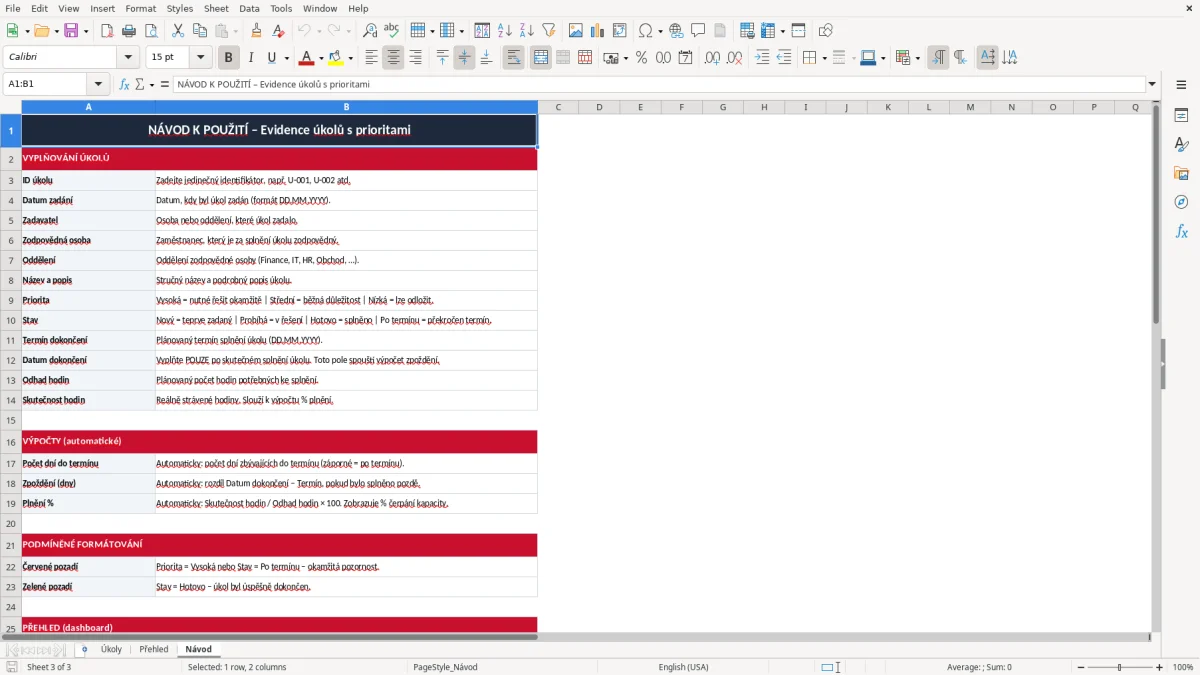Insert a pivot table
Viewport: 1200px width, 675px height.
click(x=620, y=31)
